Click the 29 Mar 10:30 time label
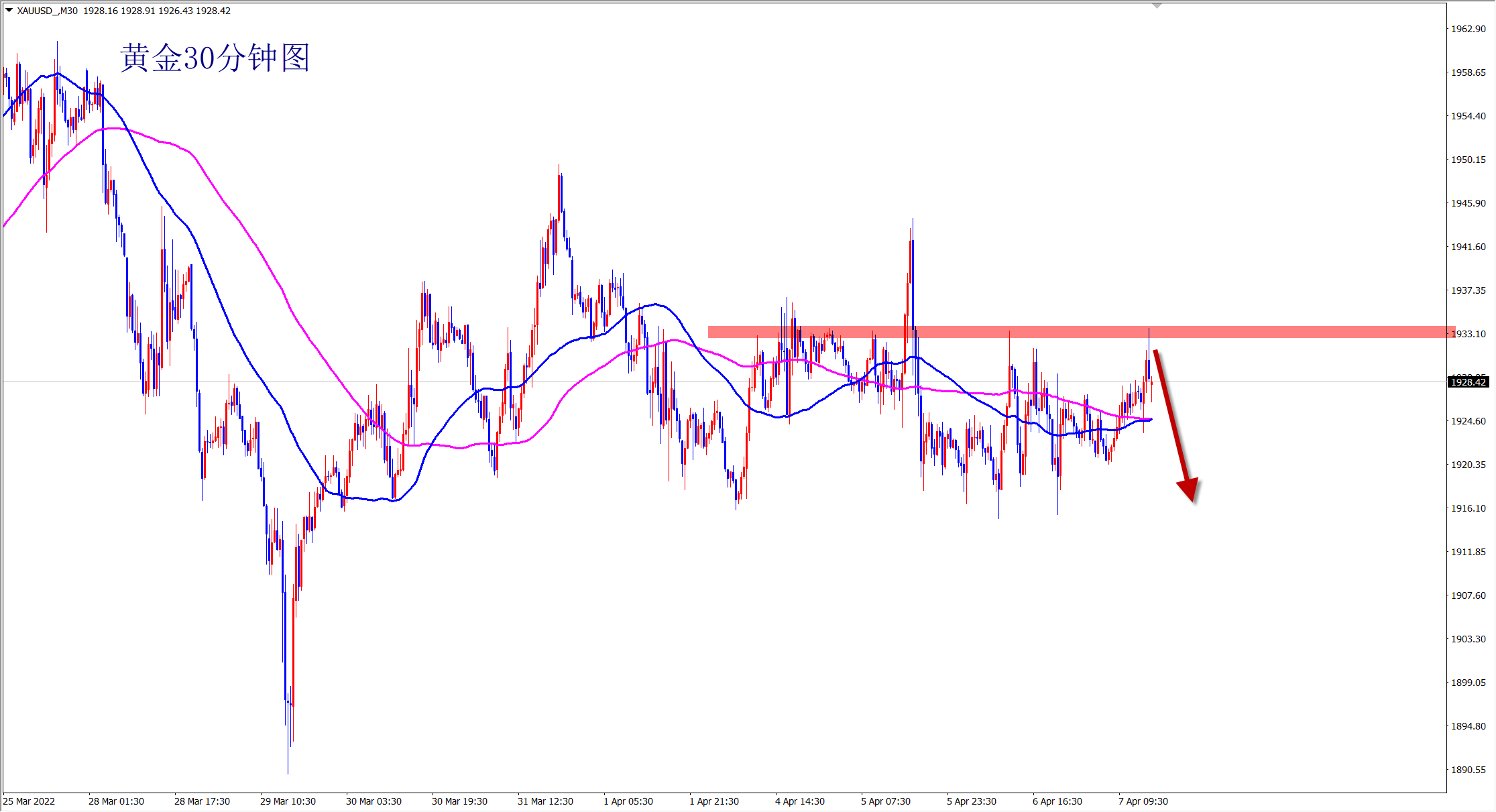Screen dimensions: 1496x812 coord(288,801)
